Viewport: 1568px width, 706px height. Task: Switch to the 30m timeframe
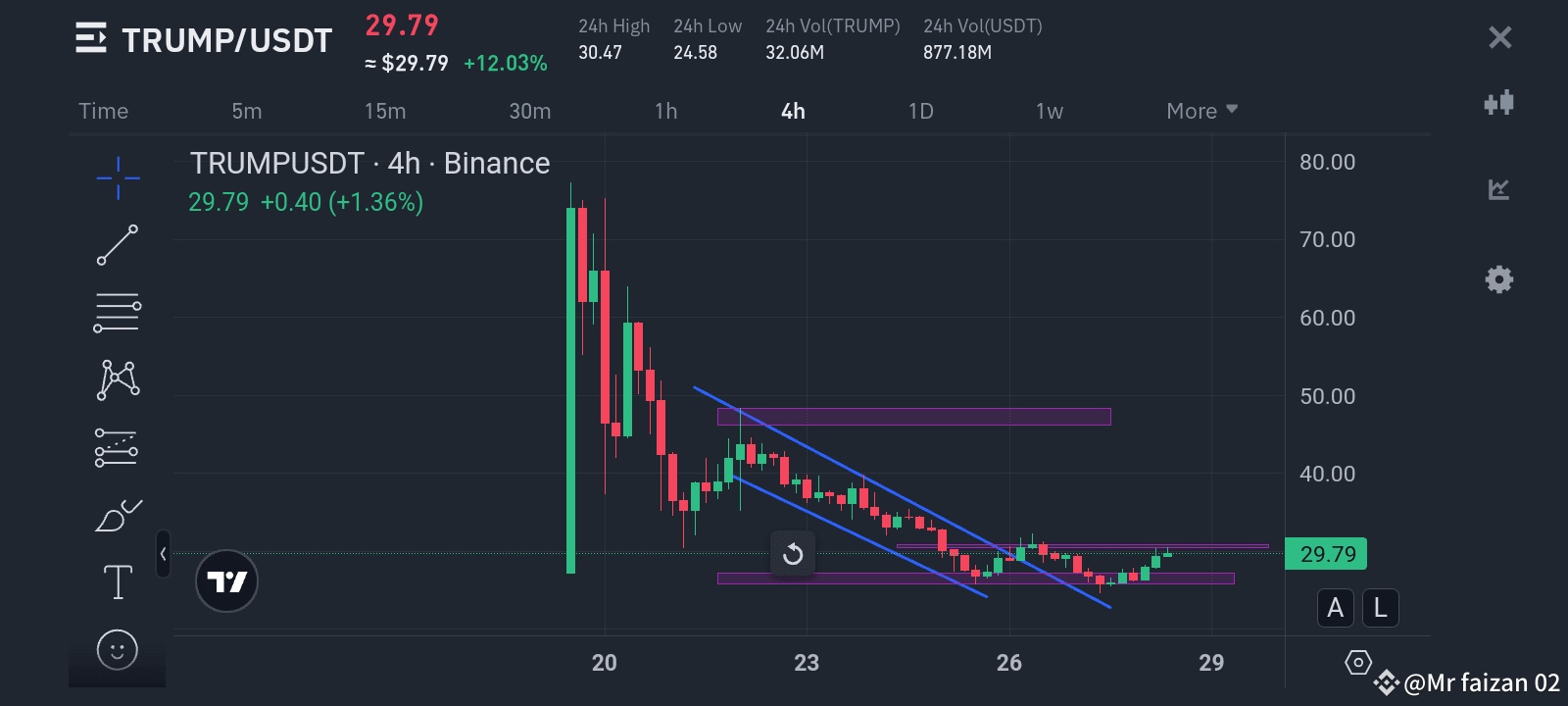(x=530, y=111)
